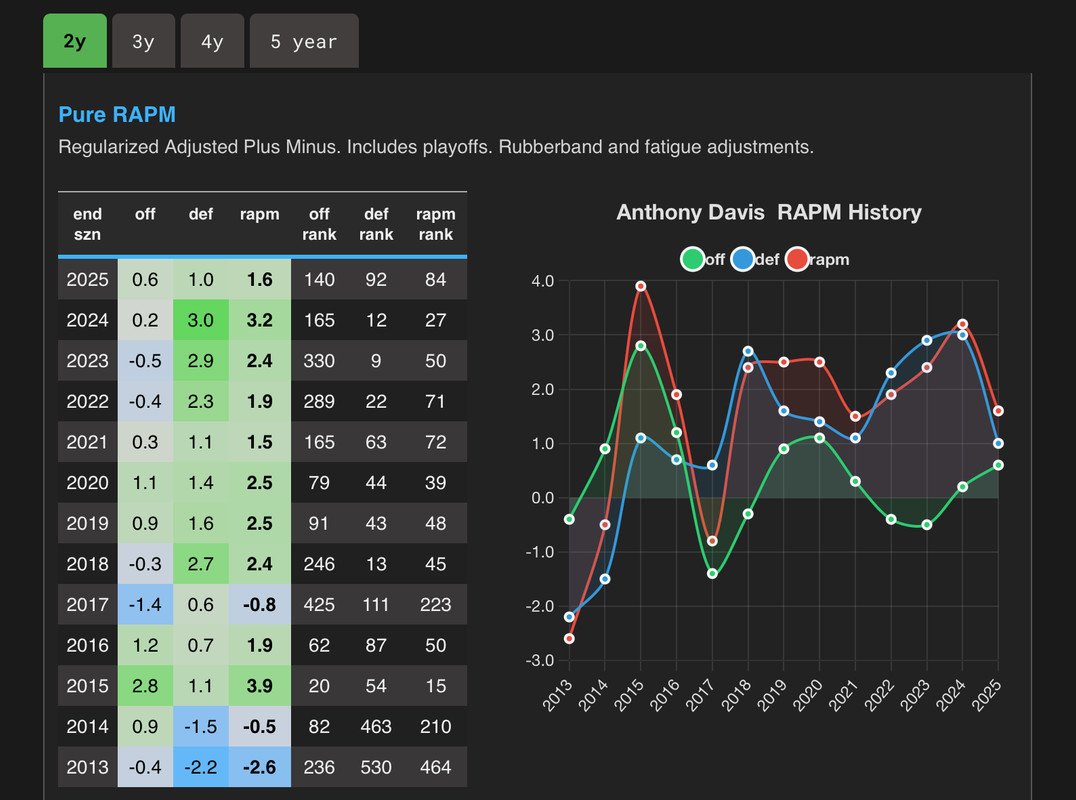
Task: Click the 2016 season row label
Action: (87, 645)
